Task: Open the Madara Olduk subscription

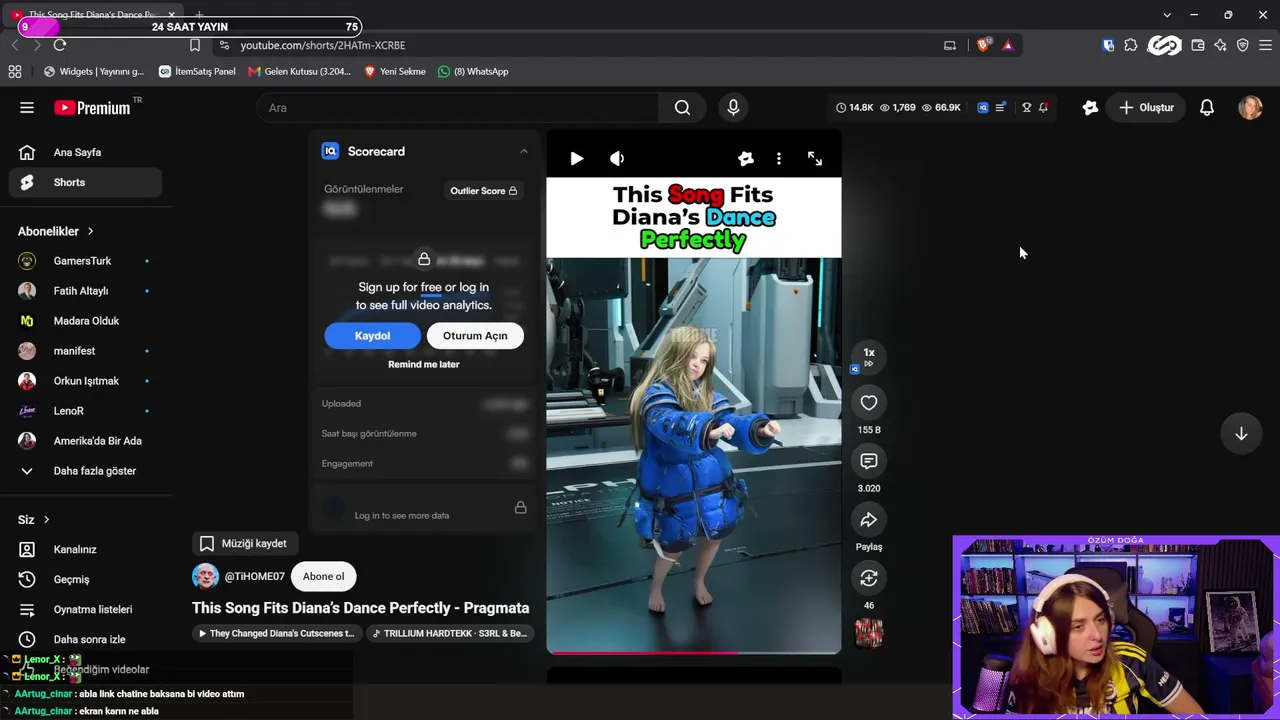Action: (x=86, y=321)
